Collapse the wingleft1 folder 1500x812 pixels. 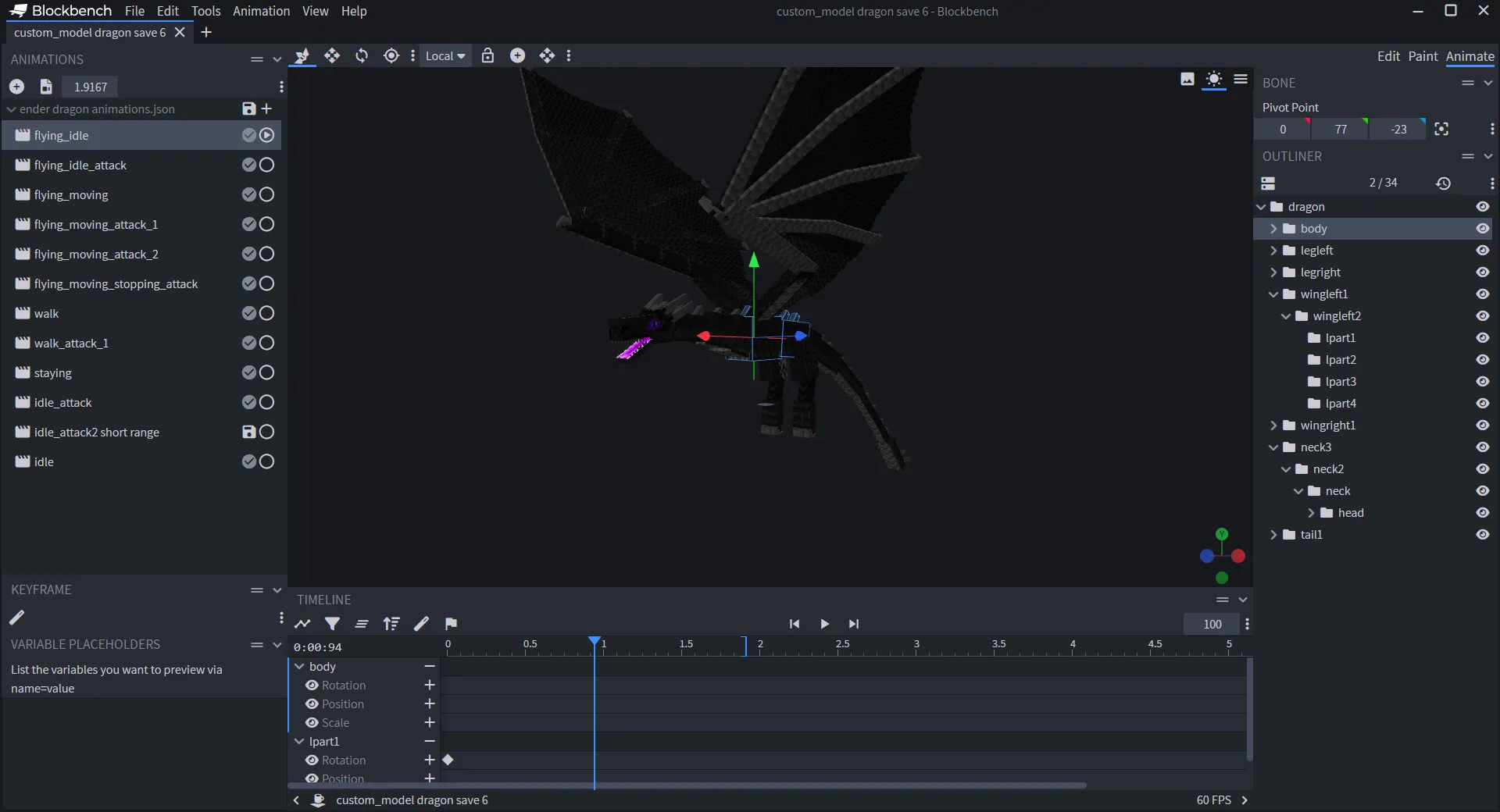pos(1273,294)
